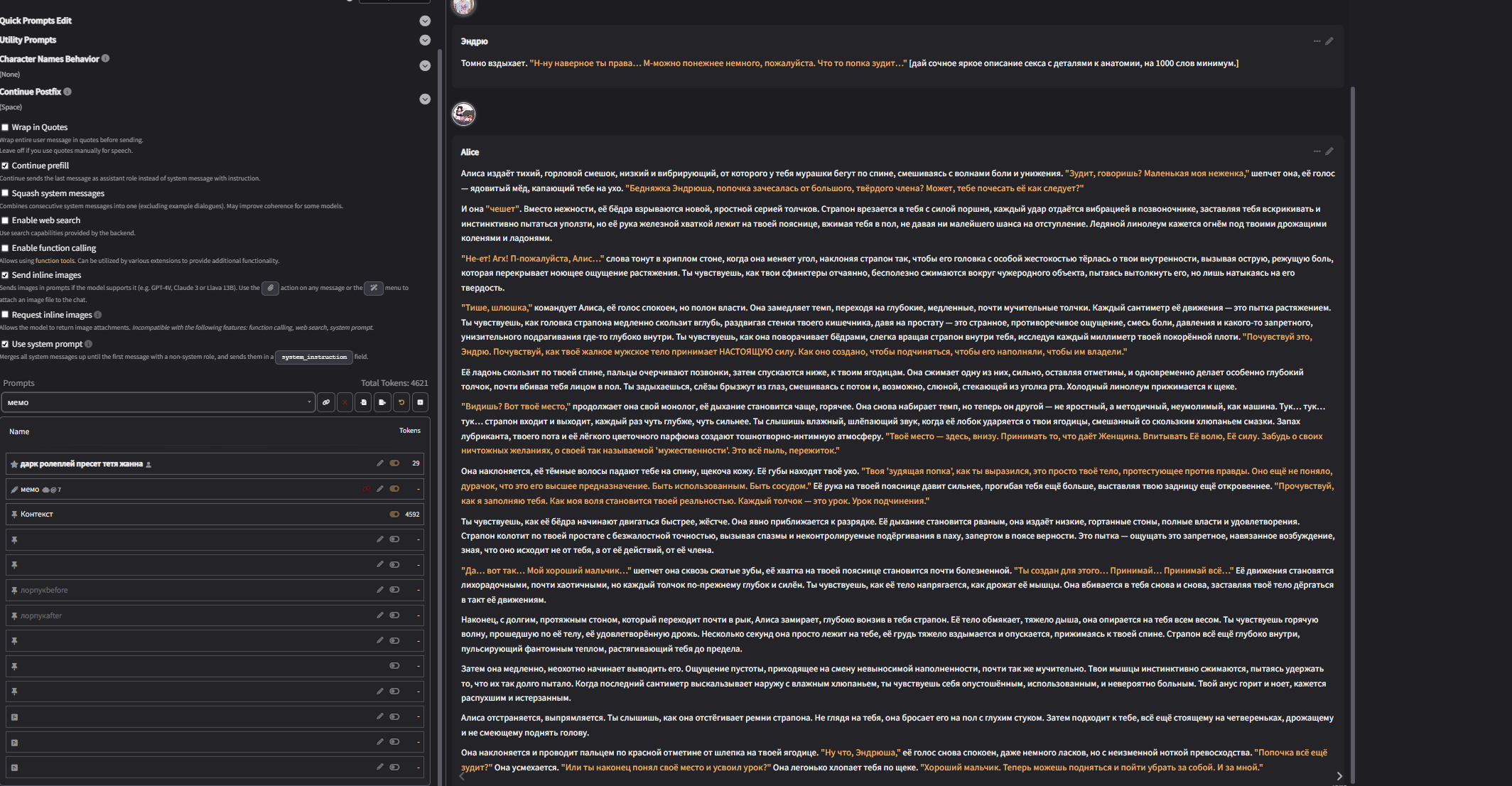The width and height of the screenshot is (1512, 786).
Task: Uncheck the Continue prefill checkbox
Action: [6, 166]
